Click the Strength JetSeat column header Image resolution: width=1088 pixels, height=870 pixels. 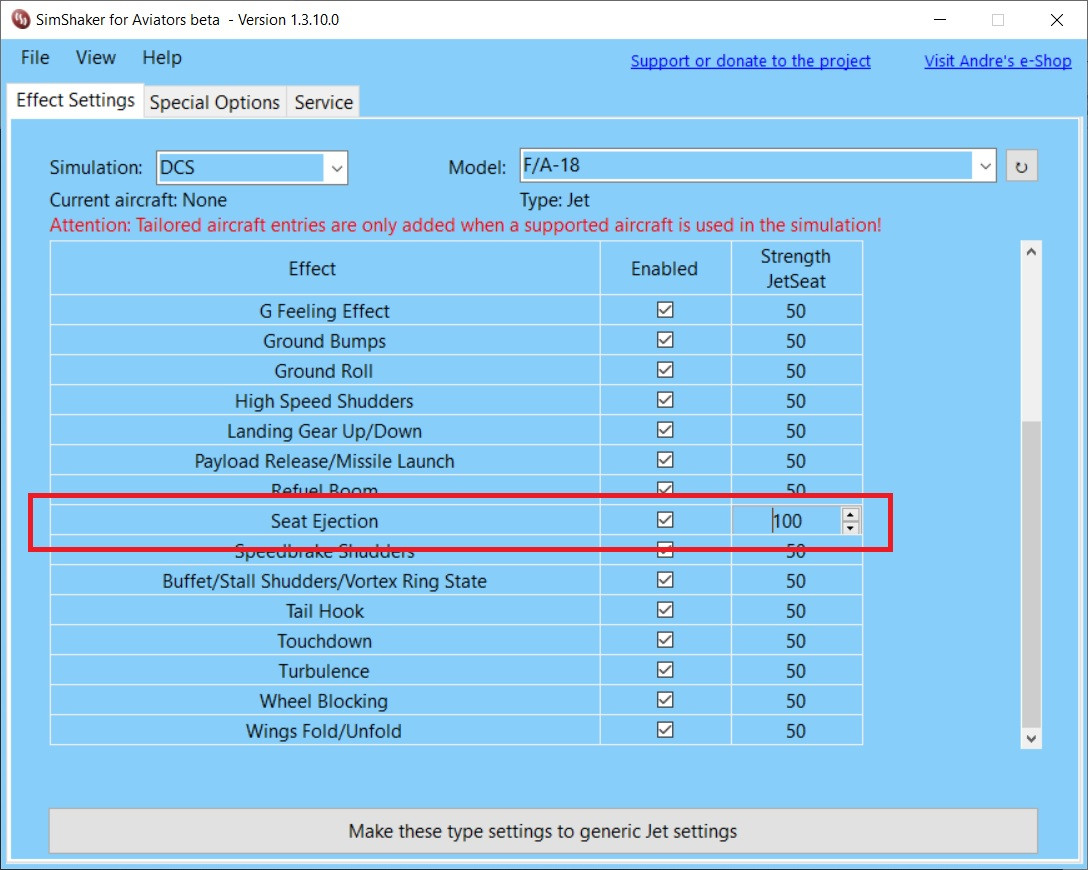click(x=796, y=268)
